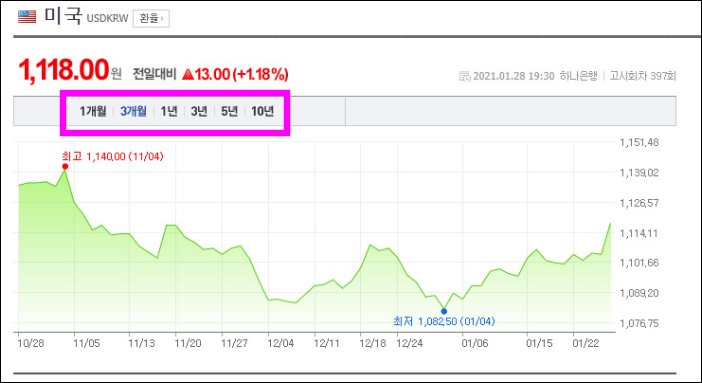Click the 하나은행 source text
Viewport: 702px width, 383px height.
(578, 76)
